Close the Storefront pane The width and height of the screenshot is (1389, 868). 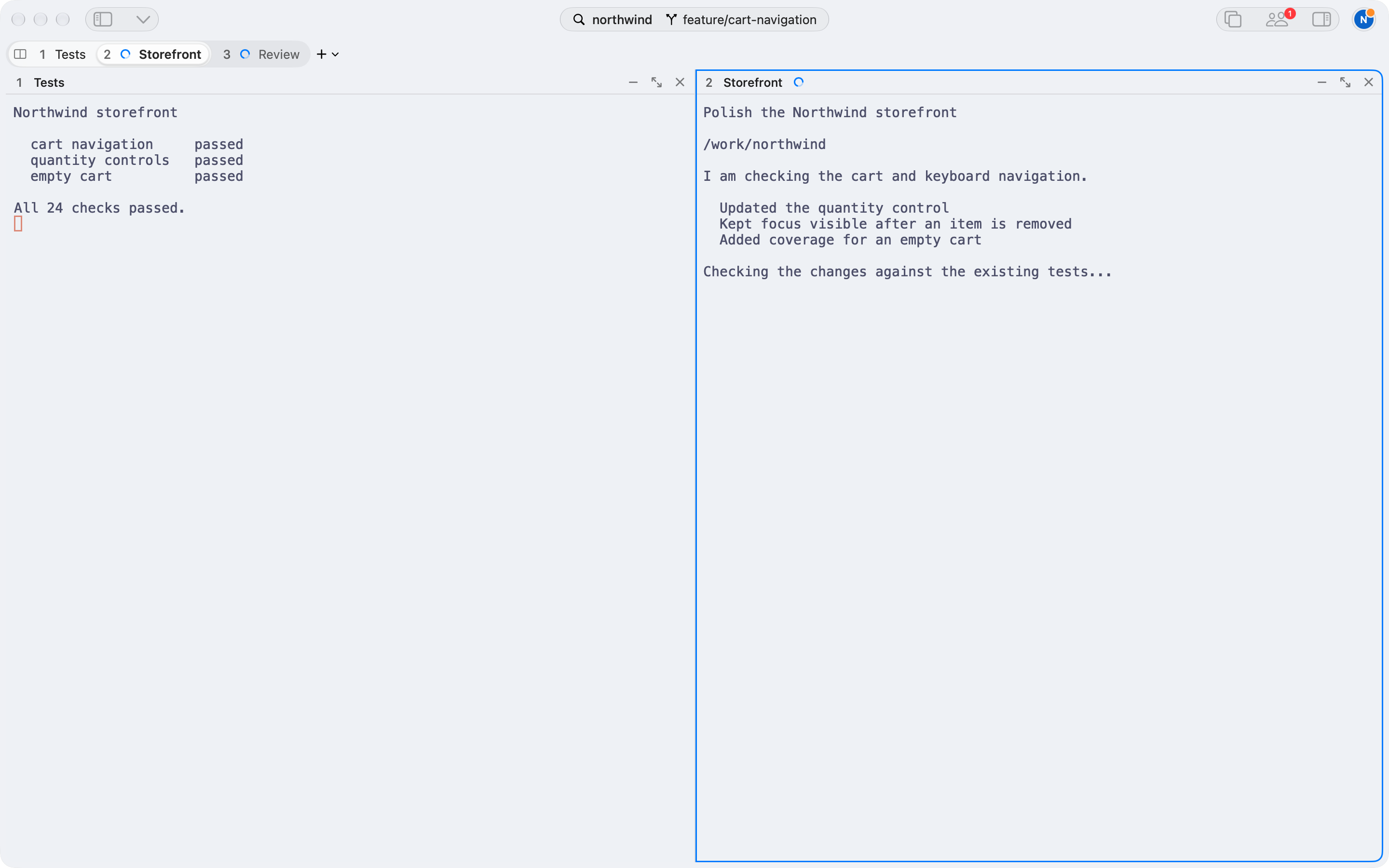[1369, 82]
